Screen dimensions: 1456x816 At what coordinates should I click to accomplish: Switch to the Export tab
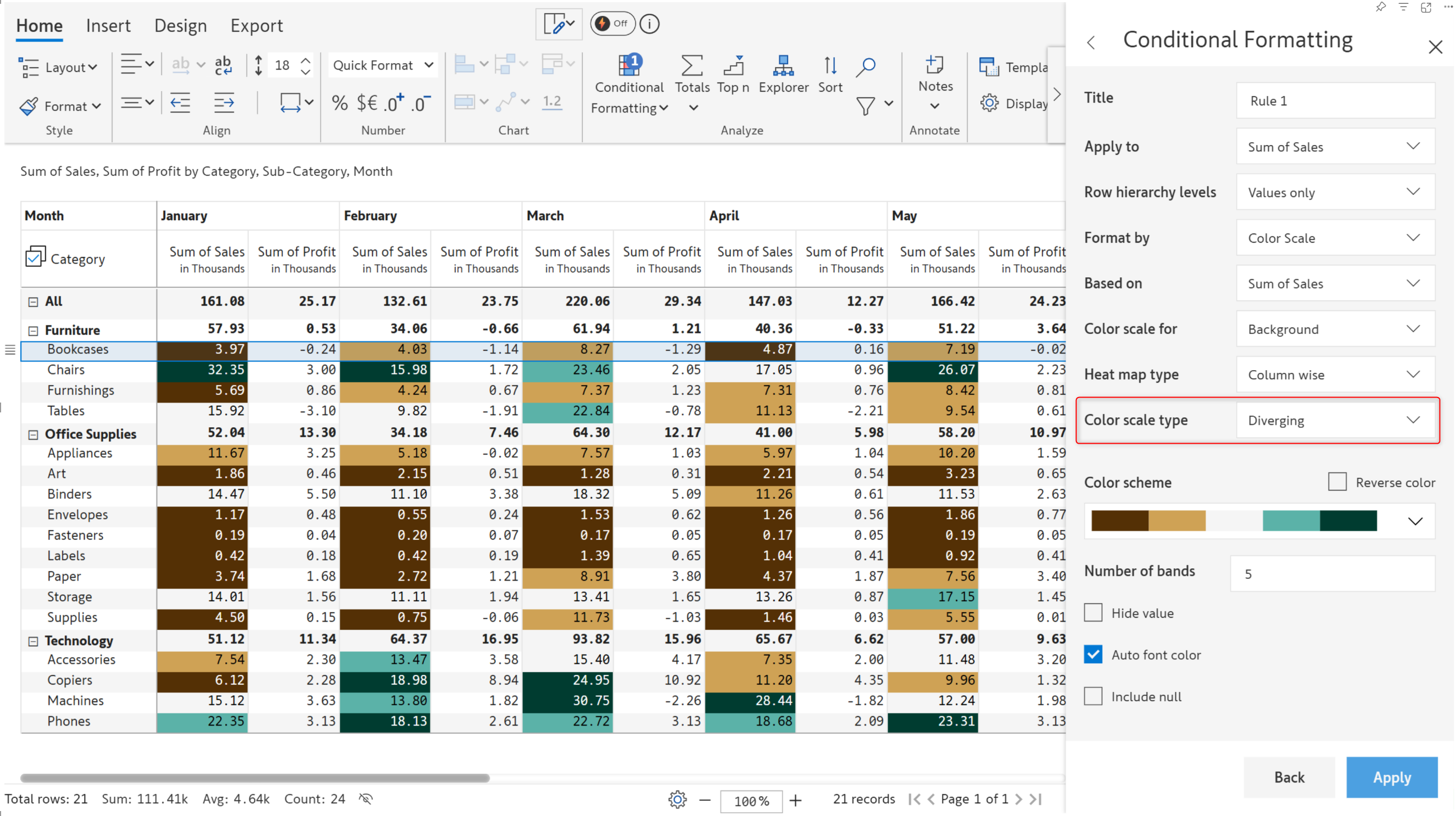click(x=256, y=25)
